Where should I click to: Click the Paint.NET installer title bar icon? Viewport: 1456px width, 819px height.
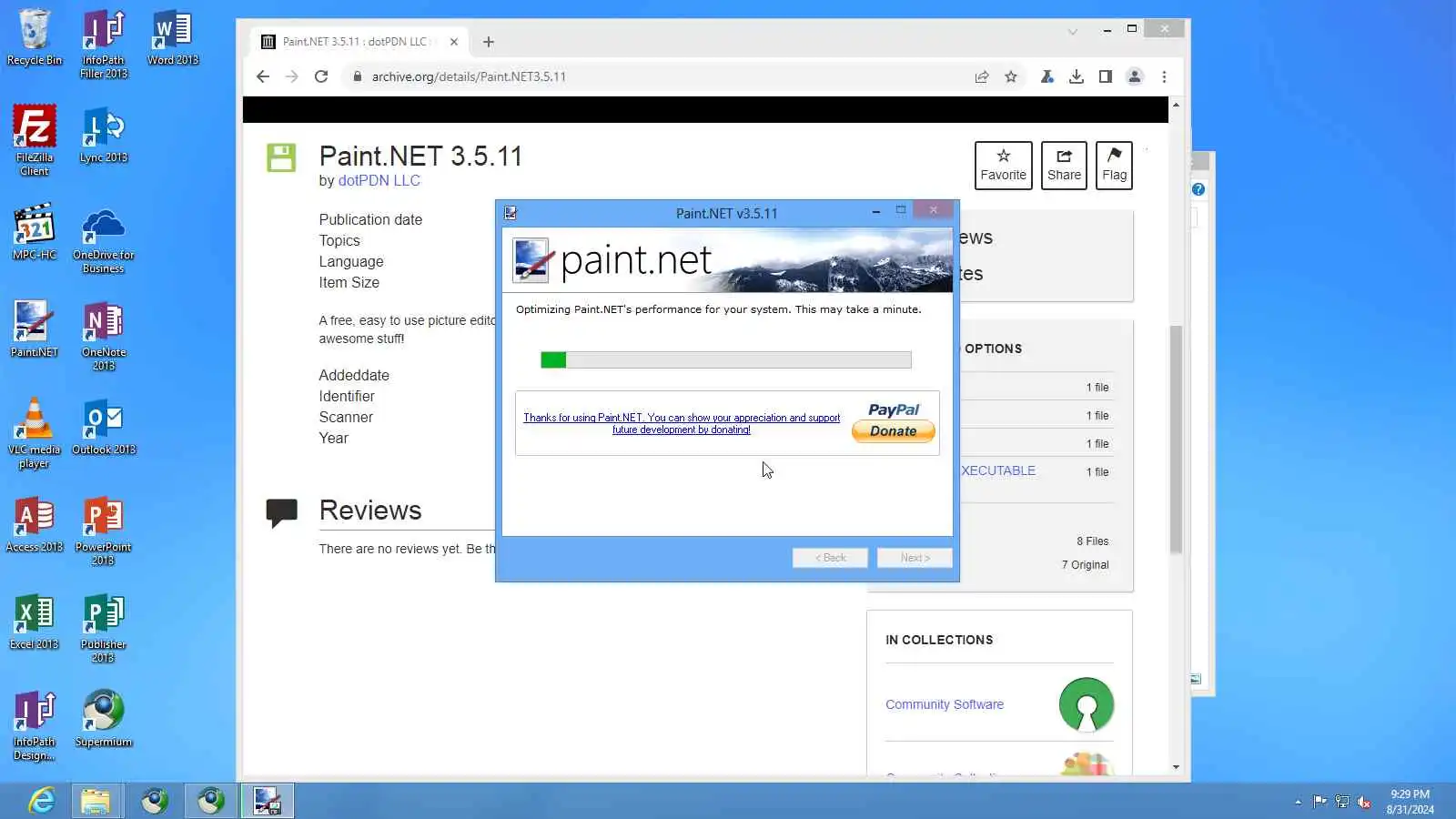[511, 213]
